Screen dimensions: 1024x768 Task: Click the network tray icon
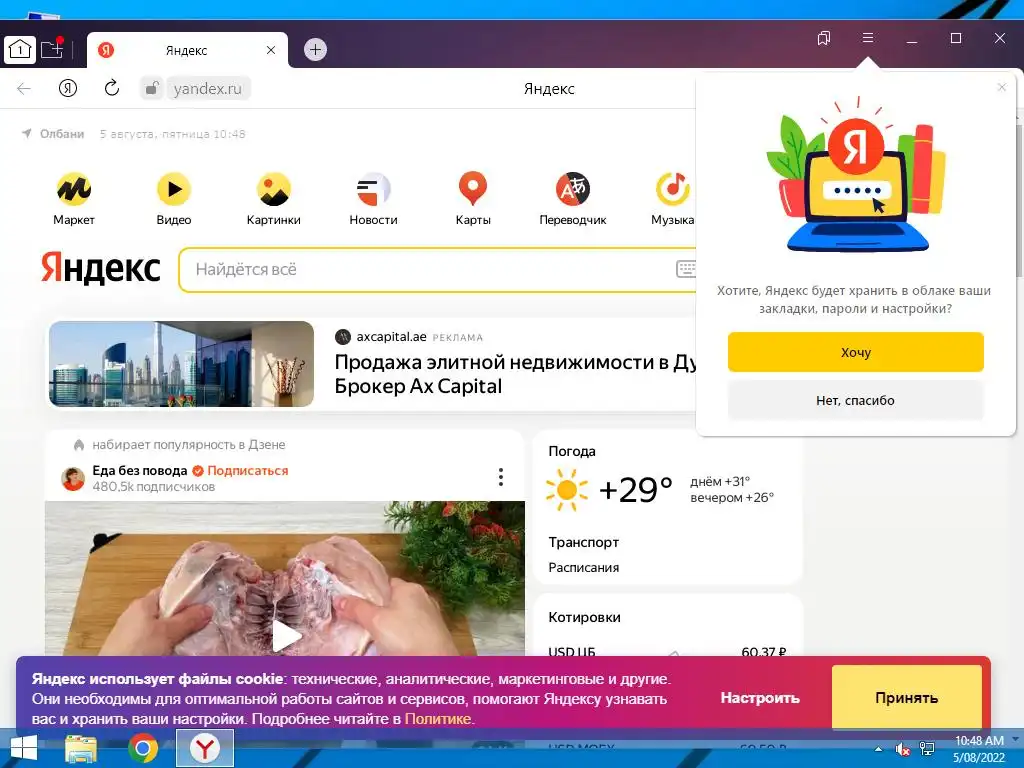[x=926, y=749]
